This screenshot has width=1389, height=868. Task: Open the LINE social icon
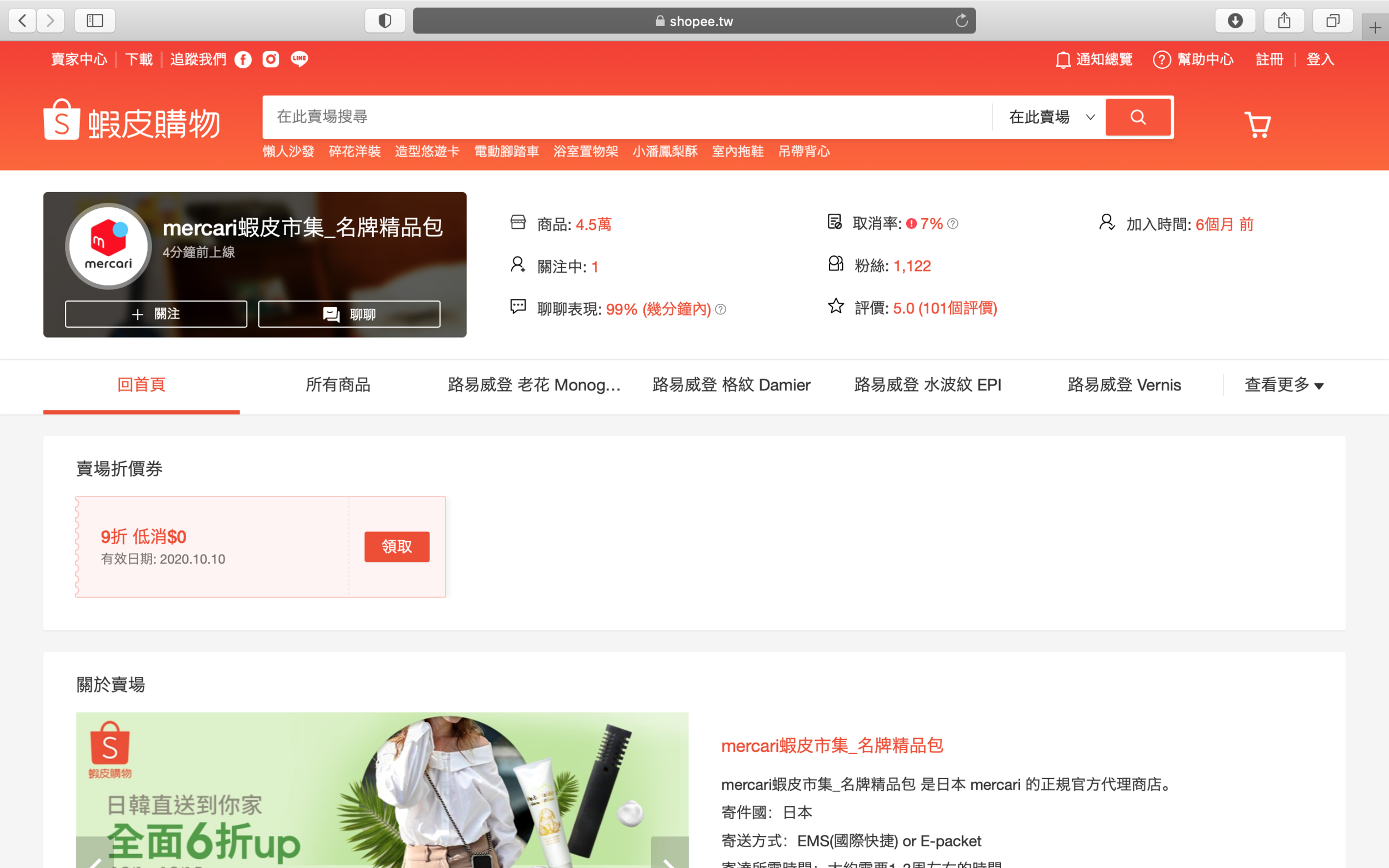click(x=299, y=59)
